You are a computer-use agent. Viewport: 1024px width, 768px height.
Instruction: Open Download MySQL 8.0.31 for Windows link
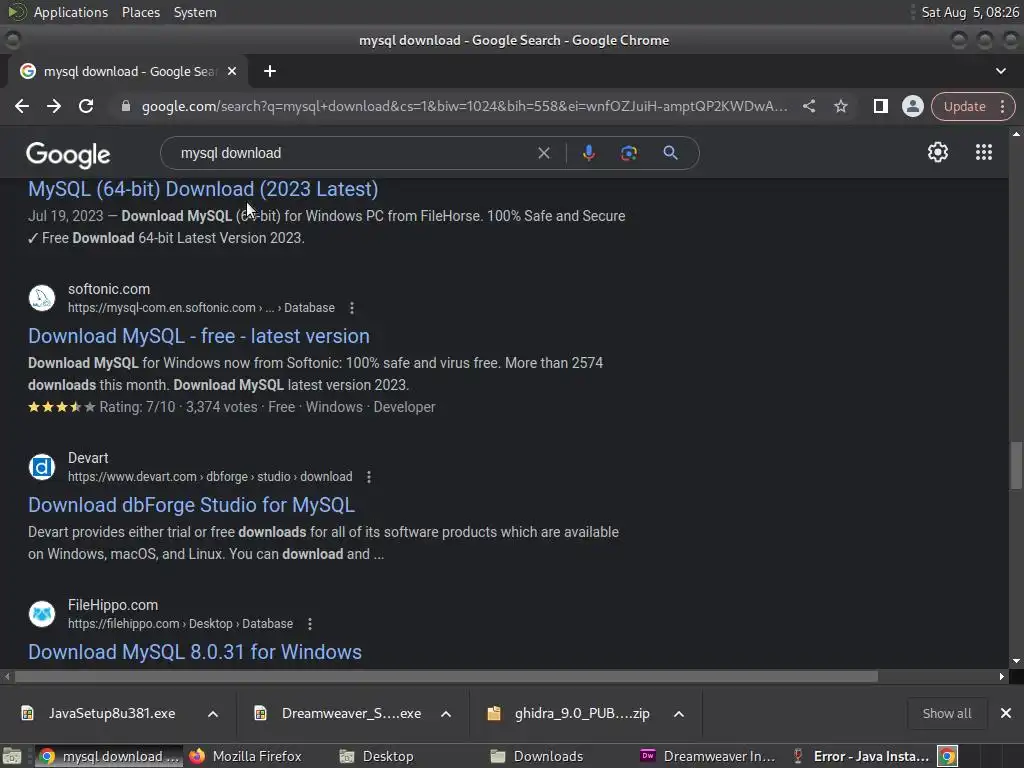[x=195, y=652]
